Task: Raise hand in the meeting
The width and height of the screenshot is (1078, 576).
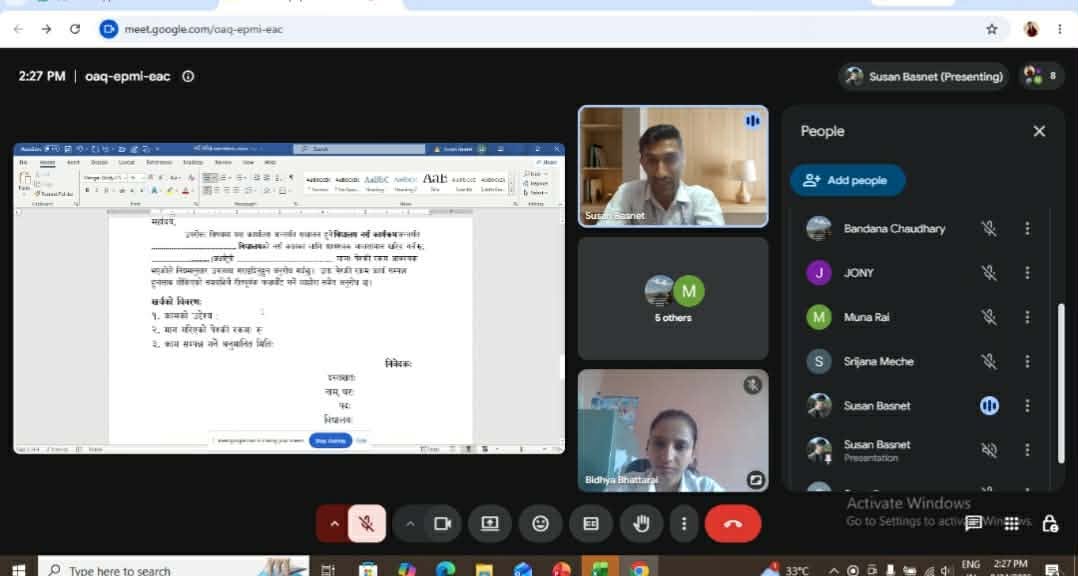Action: [641, 524]
